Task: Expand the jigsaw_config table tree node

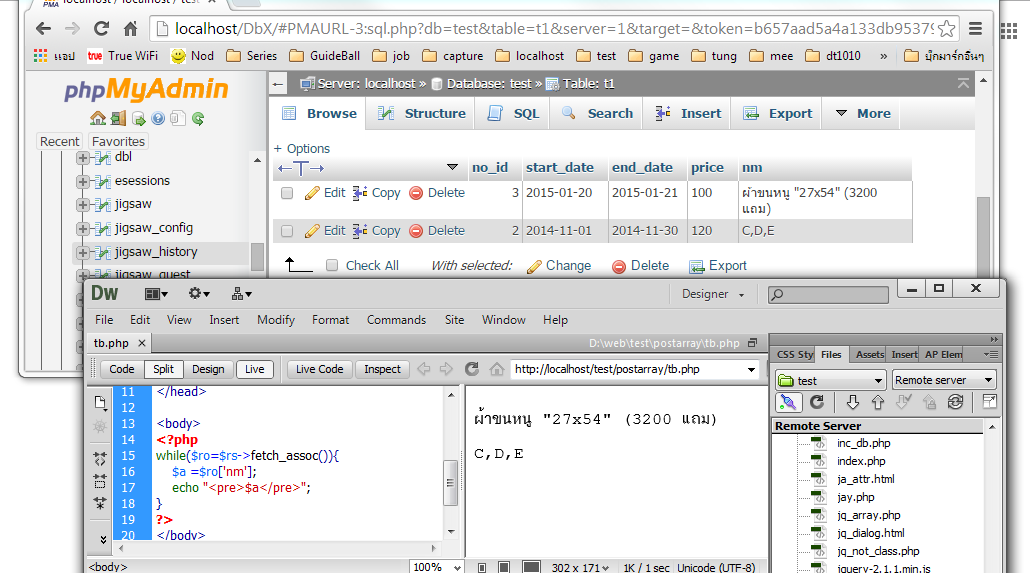Action: coord(83,228)
